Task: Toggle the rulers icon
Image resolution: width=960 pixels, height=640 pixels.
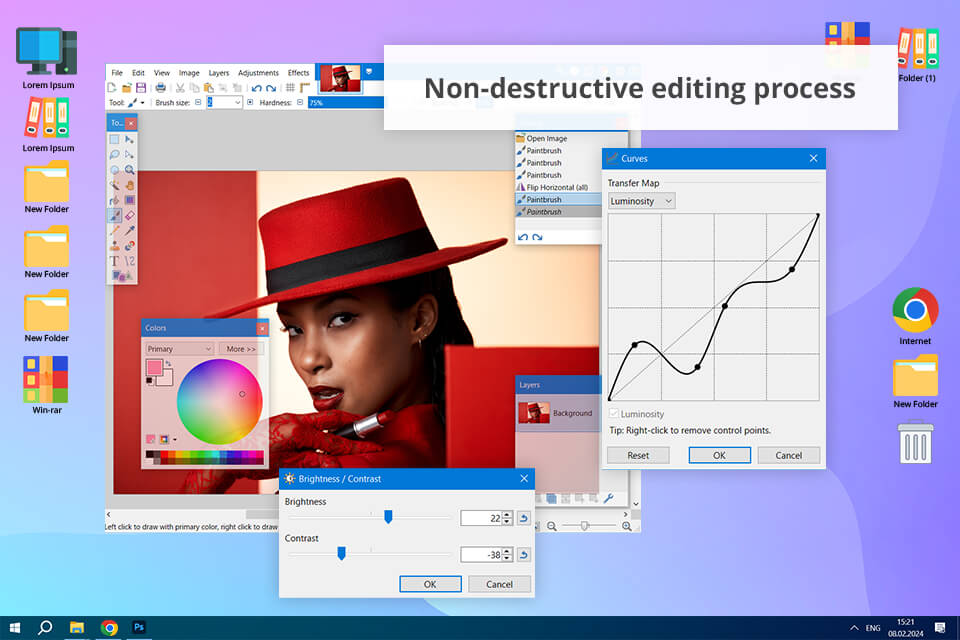Action: 305,88
